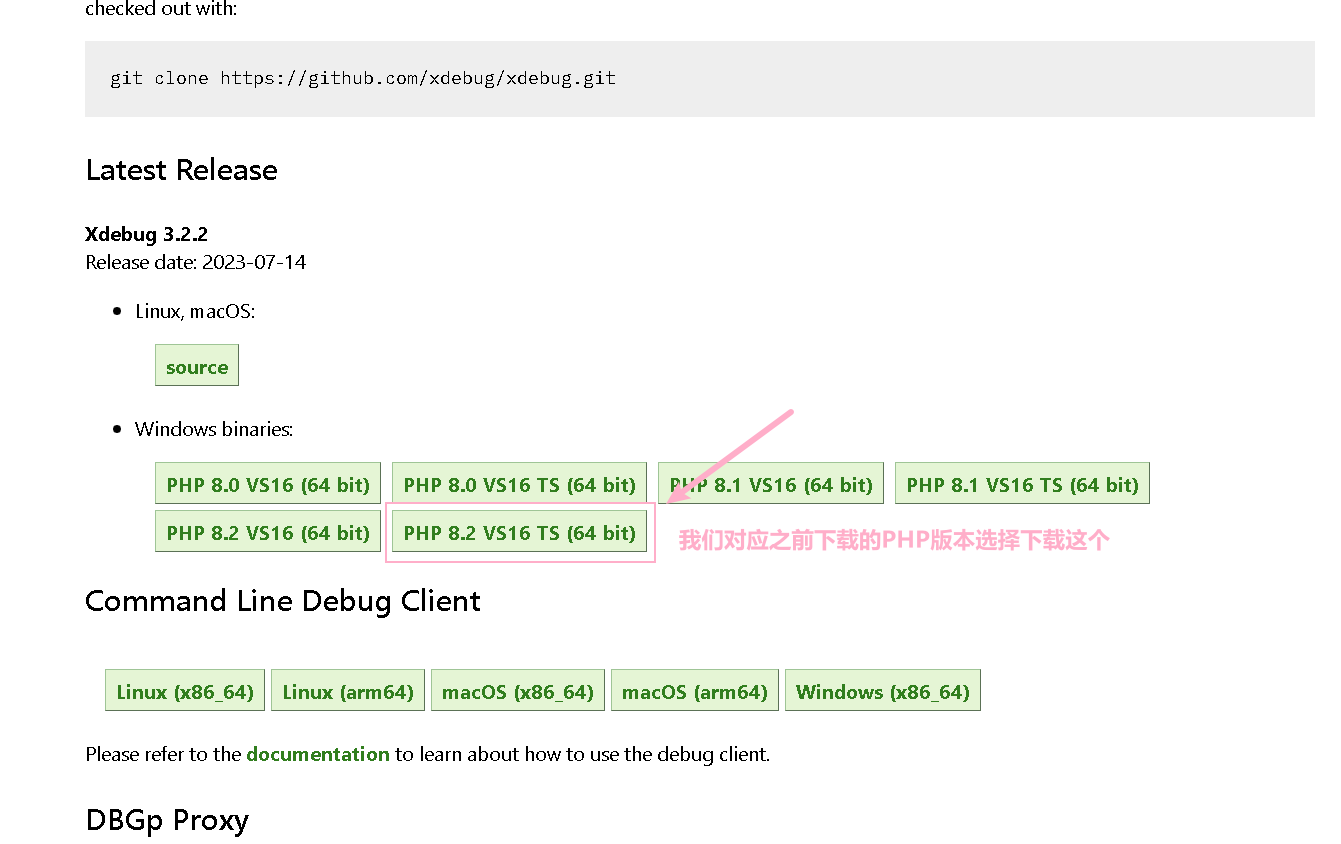
Task: Download PHP 8.2 VS16 (64 bit) binary
Action: [x=267, y=532]
